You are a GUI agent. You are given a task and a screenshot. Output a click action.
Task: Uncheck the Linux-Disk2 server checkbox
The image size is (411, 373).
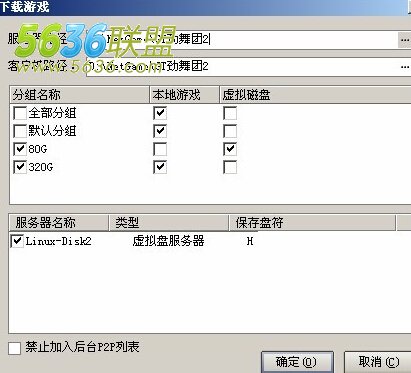(x=17, y=241)
